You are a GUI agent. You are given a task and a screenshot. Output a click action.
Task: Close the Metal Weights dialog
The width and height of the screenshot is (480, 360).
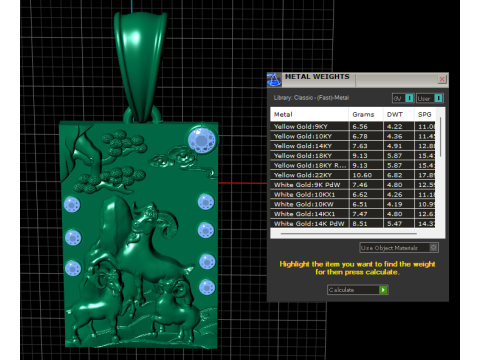442,79
